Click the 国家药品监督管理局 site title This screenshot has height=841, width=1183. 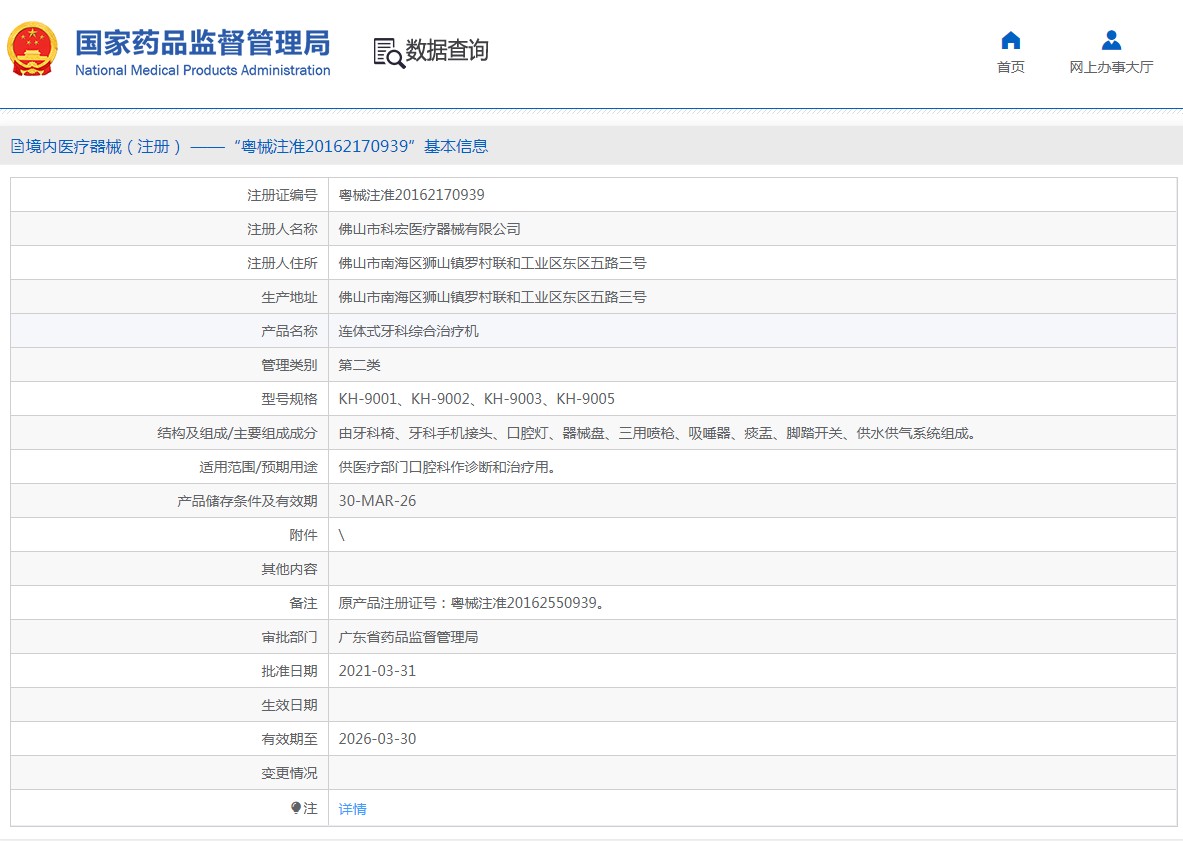202,43
